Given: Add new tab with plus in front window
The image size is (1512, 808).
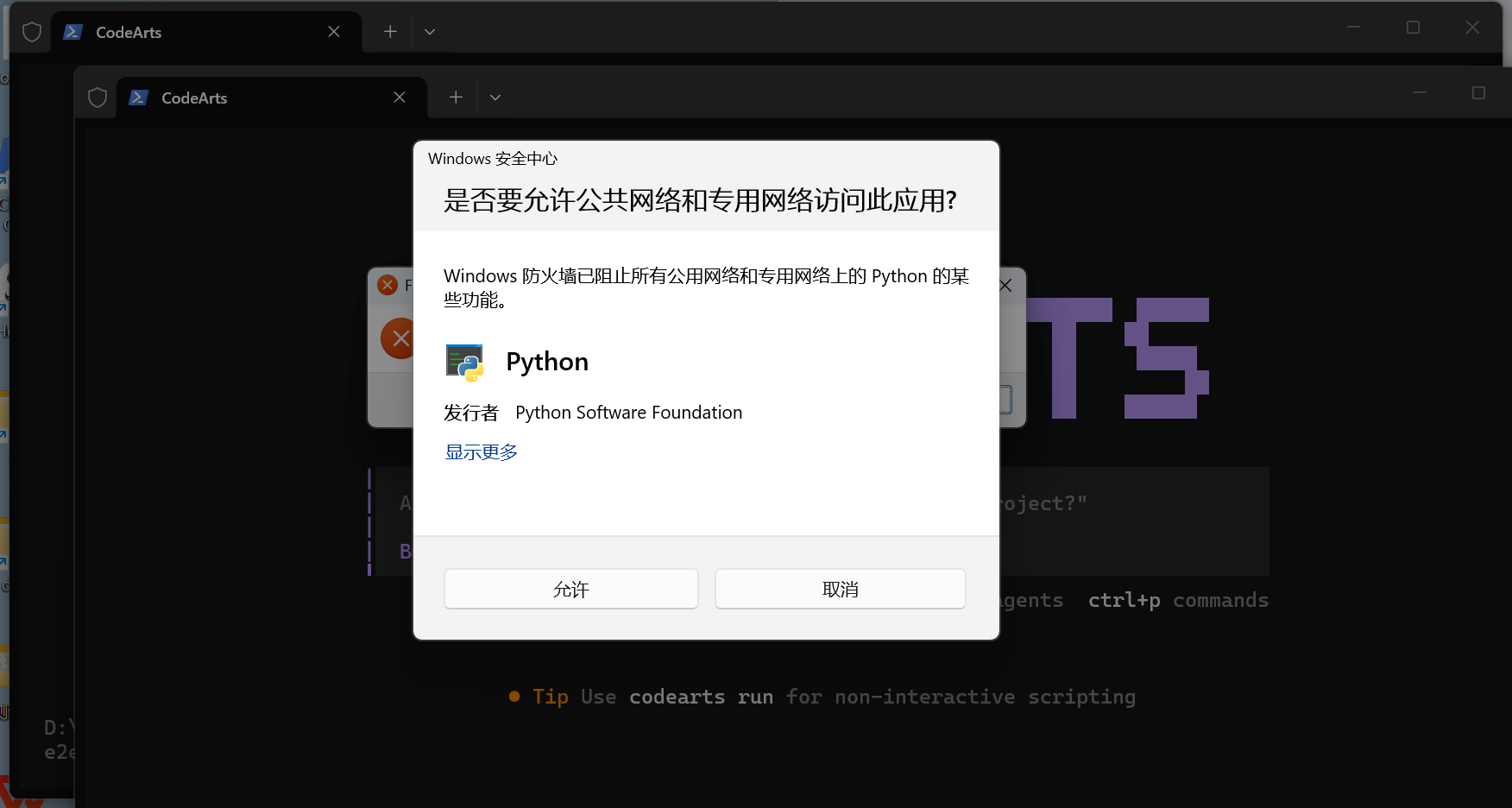Looking at the screenshot, I should (x=456, y=98).
